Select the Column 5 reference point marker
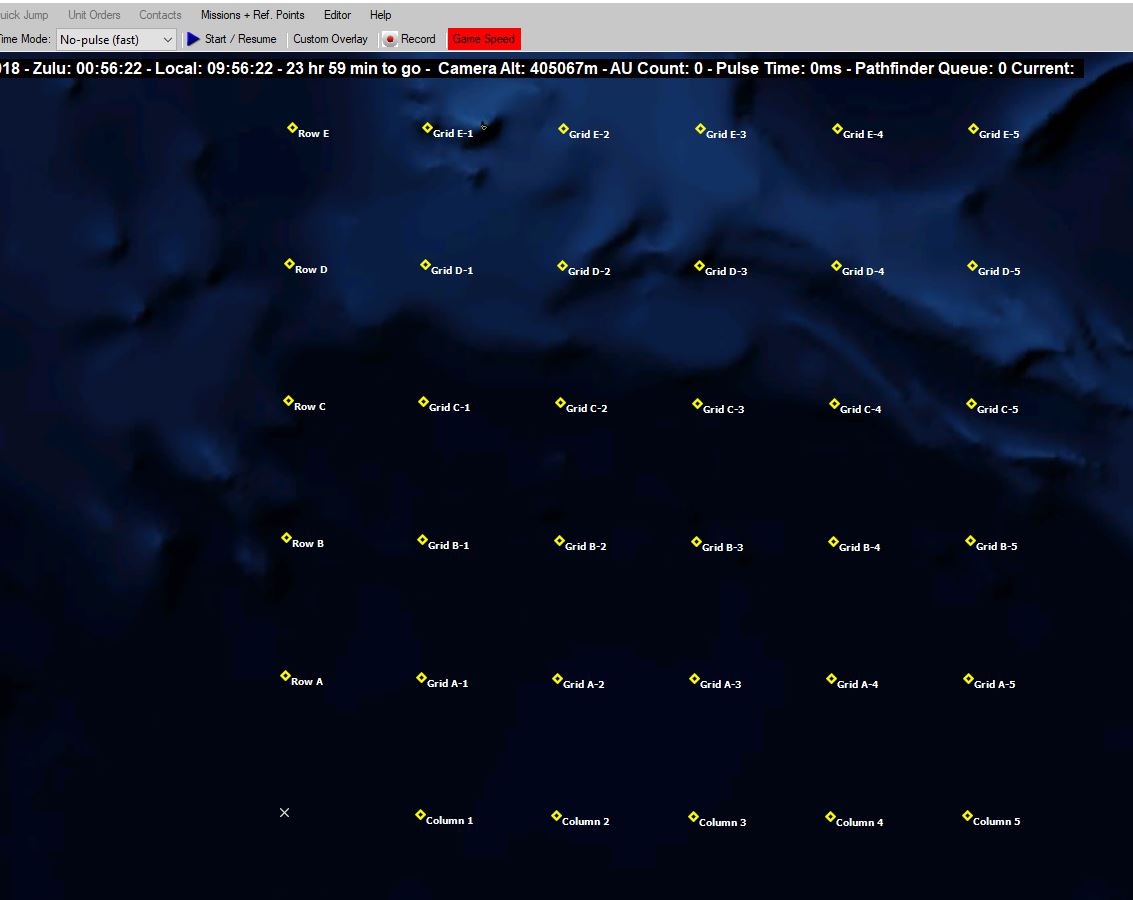Image resolution: width=1133 pixels, height=900 pixels. click(x=968, y=816)
